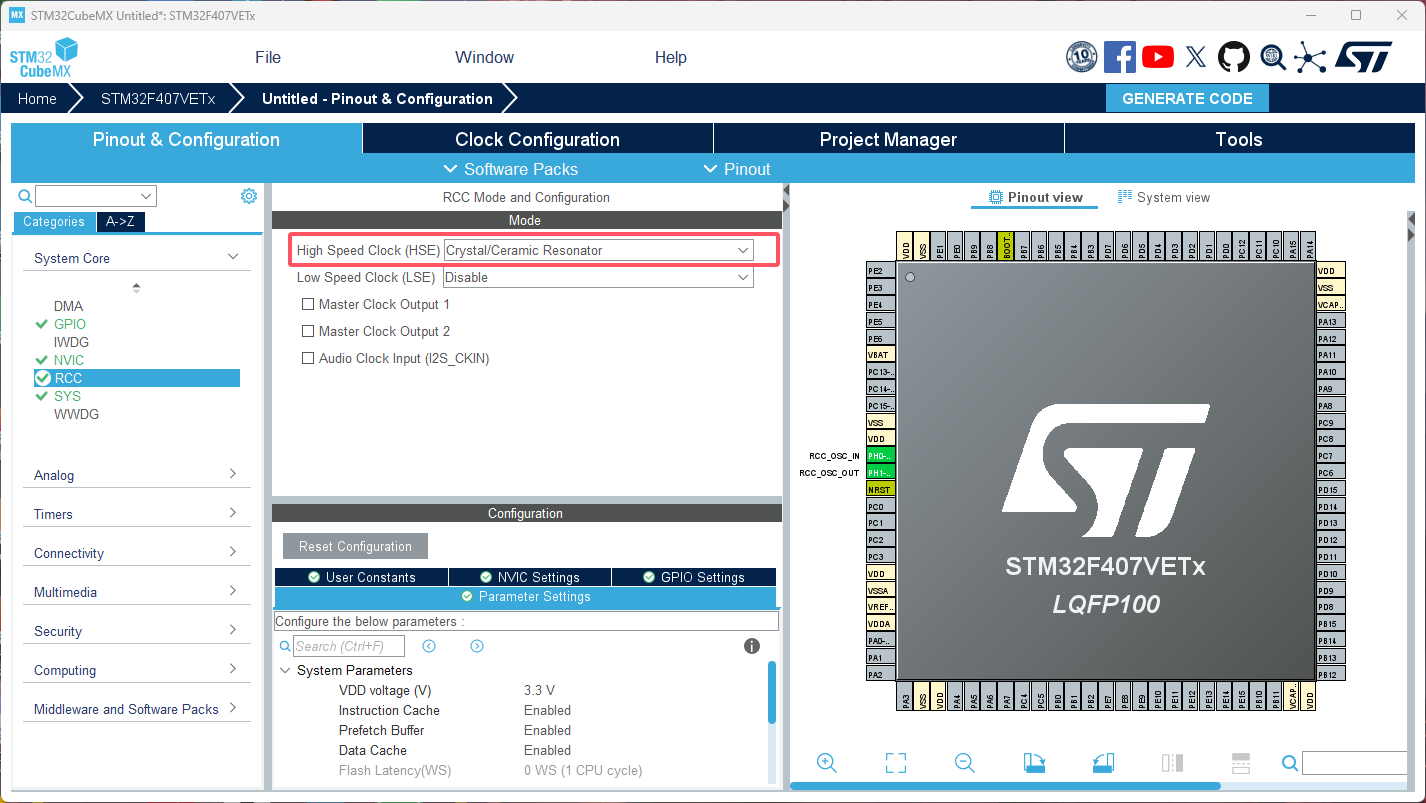
Task: Click the GENERATE CODE button
Action: click(x=1187, y=98)
